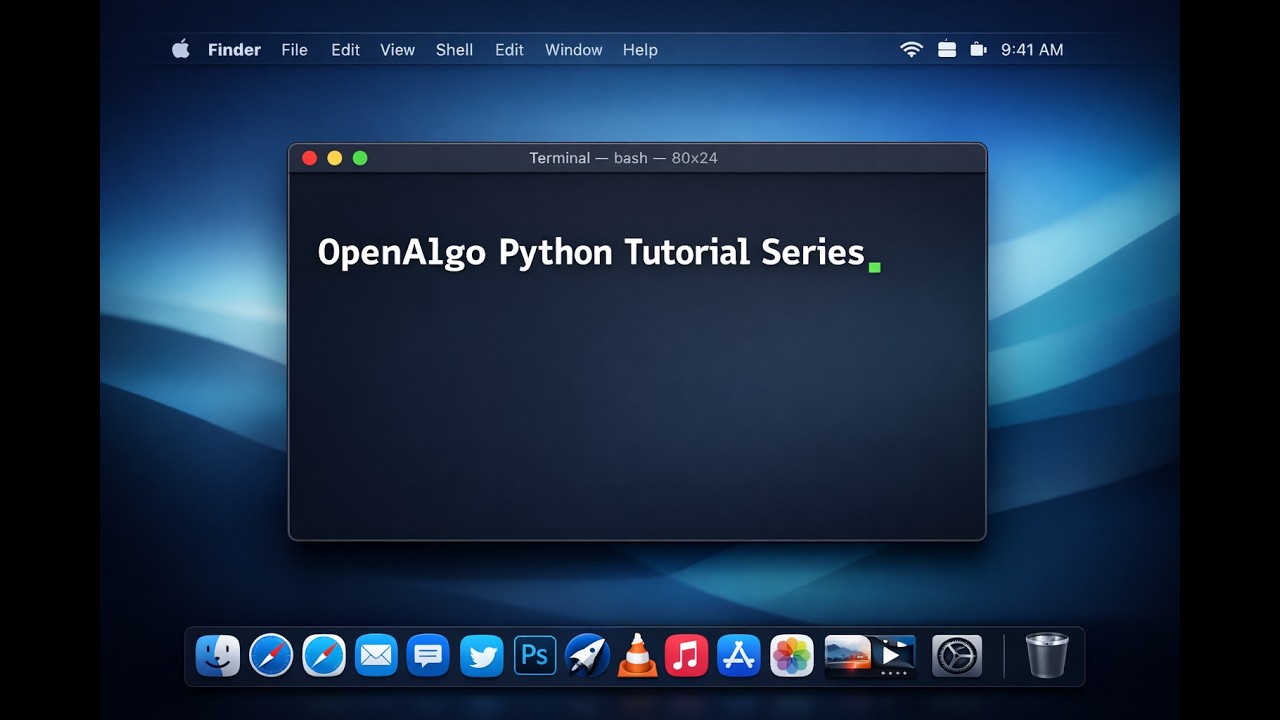Screen dimensions: 1280x720
Task: Open the Finder menu in menu bar
Action: tap(234, 50)
